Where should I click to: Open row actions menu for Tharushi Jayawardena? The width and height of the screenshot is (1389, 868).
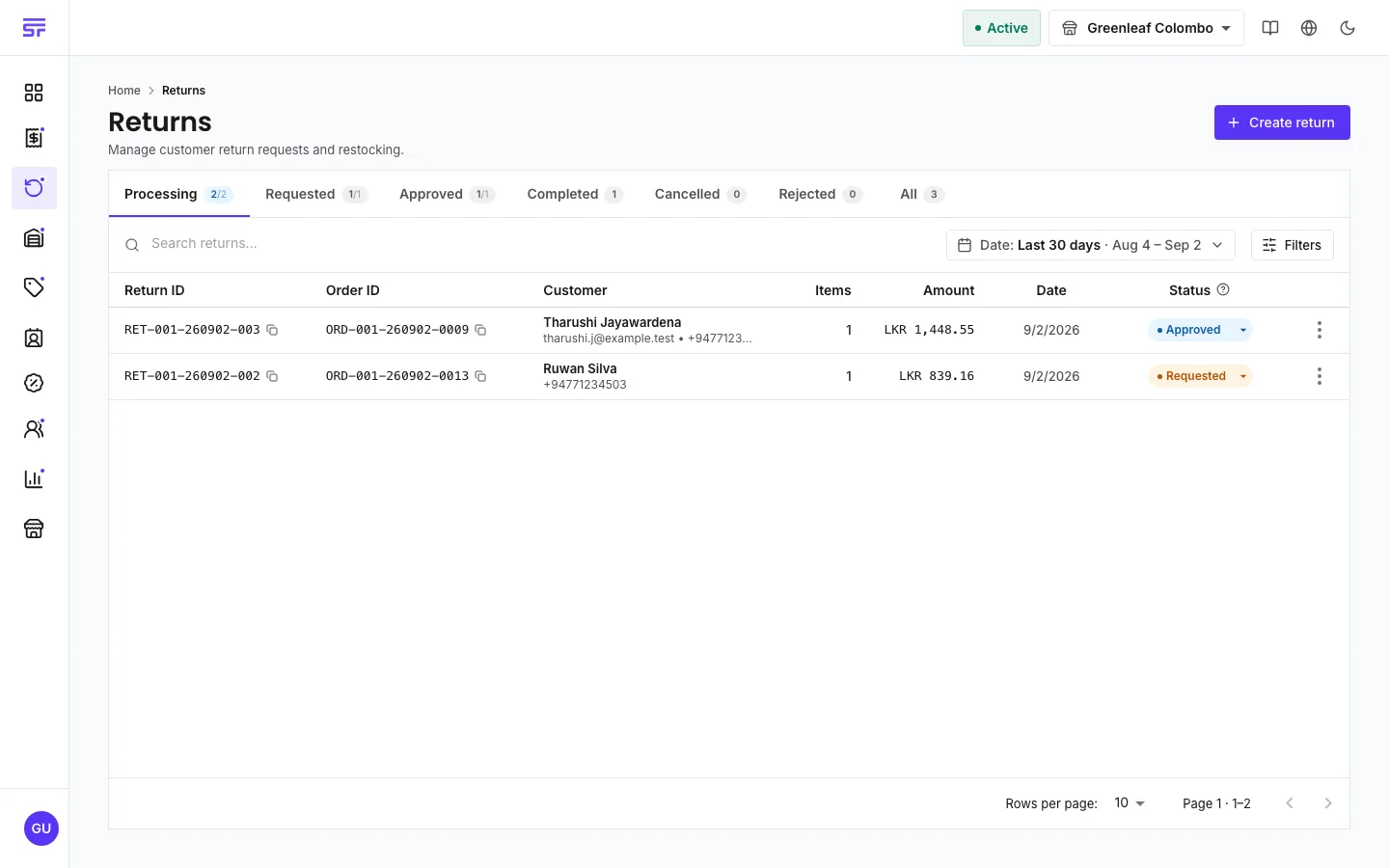coord(1320,330)
